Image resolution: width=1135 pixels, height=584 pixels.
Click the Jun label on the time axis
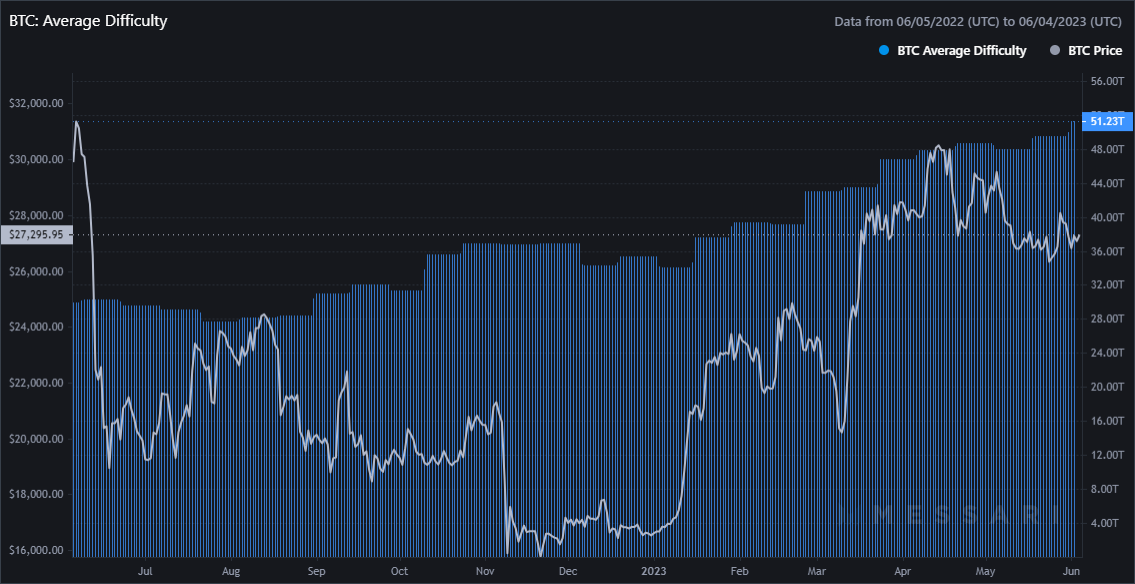(x=1071, y=570)
